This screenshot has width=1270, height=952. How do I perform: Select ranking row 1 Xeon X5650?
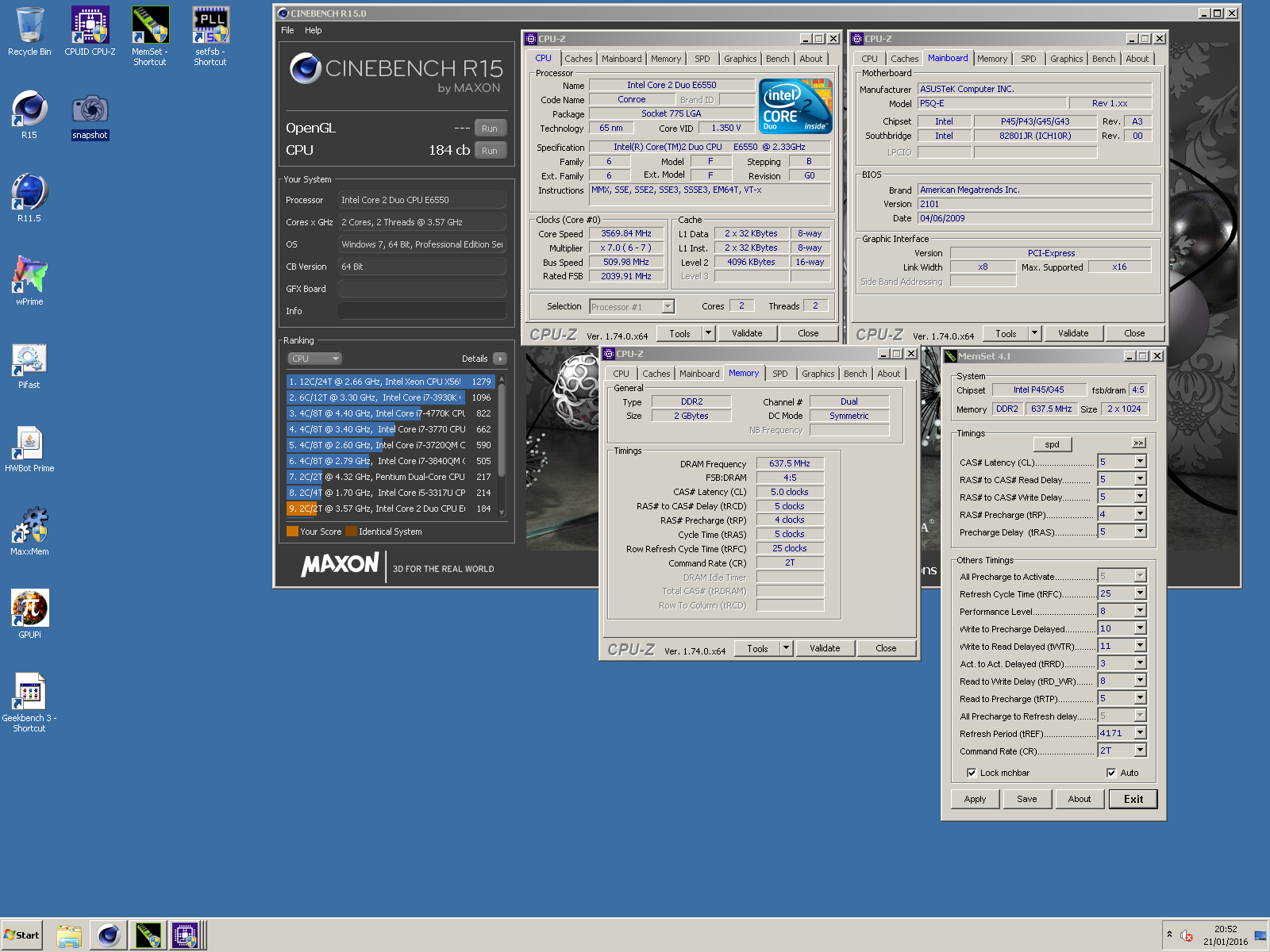tap(391, 382)
